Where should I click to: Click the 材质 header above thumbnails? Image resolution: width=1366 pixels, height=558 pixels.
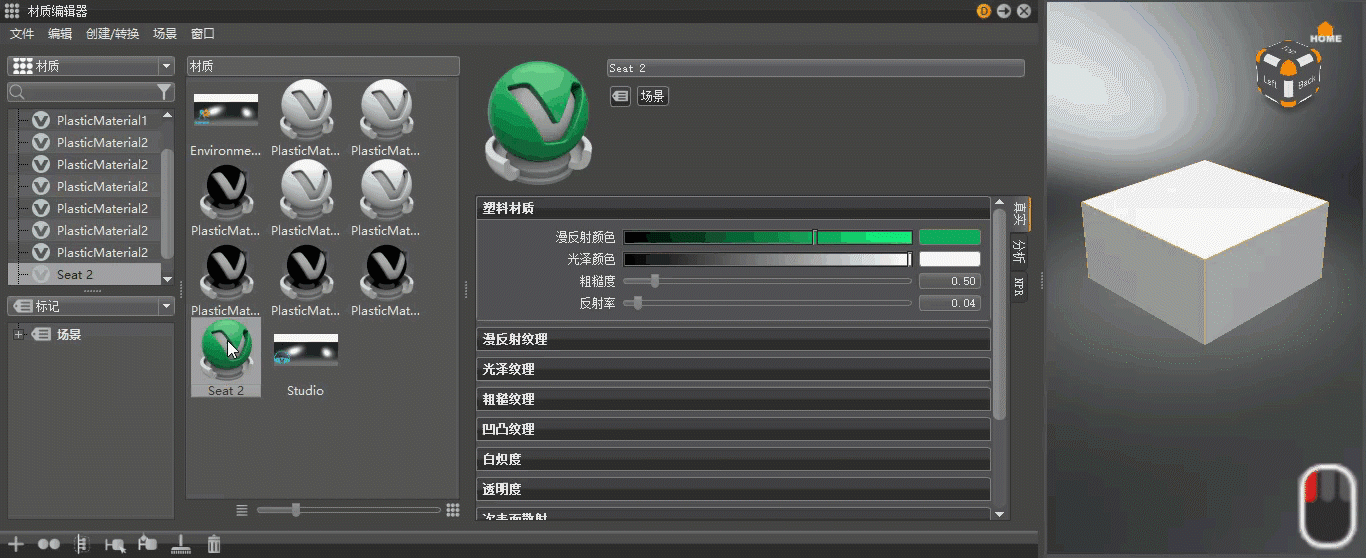pyautogui.click(x=323, y=66)
